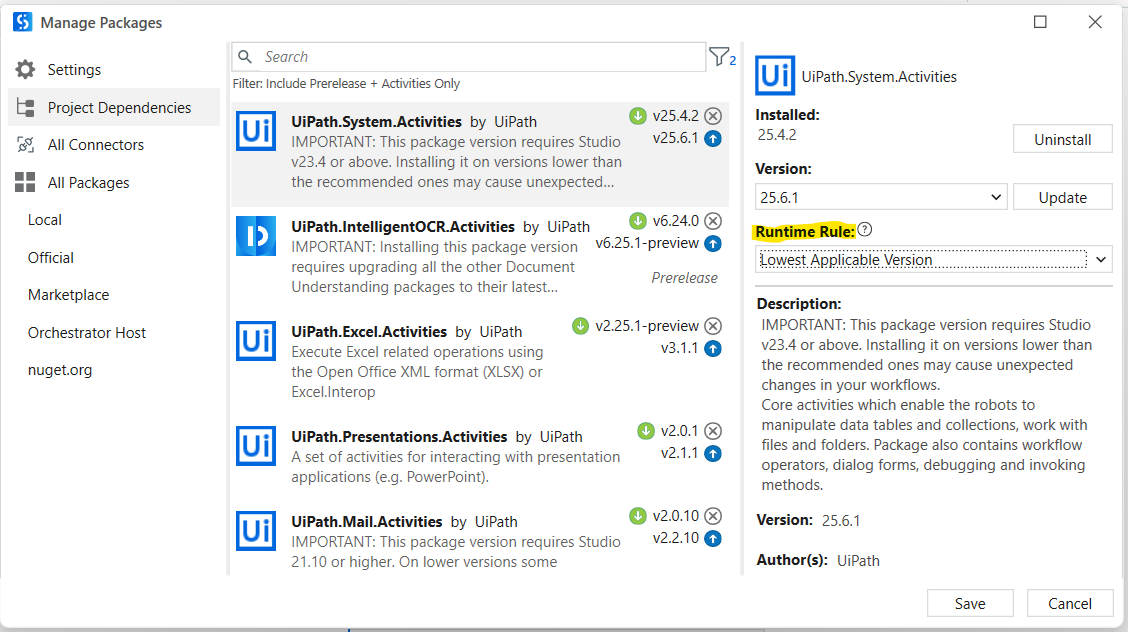Open the search filter funnel icon
Image resolution: width=1128 pixels, height=632 pixels.
(x=719, y=57)
